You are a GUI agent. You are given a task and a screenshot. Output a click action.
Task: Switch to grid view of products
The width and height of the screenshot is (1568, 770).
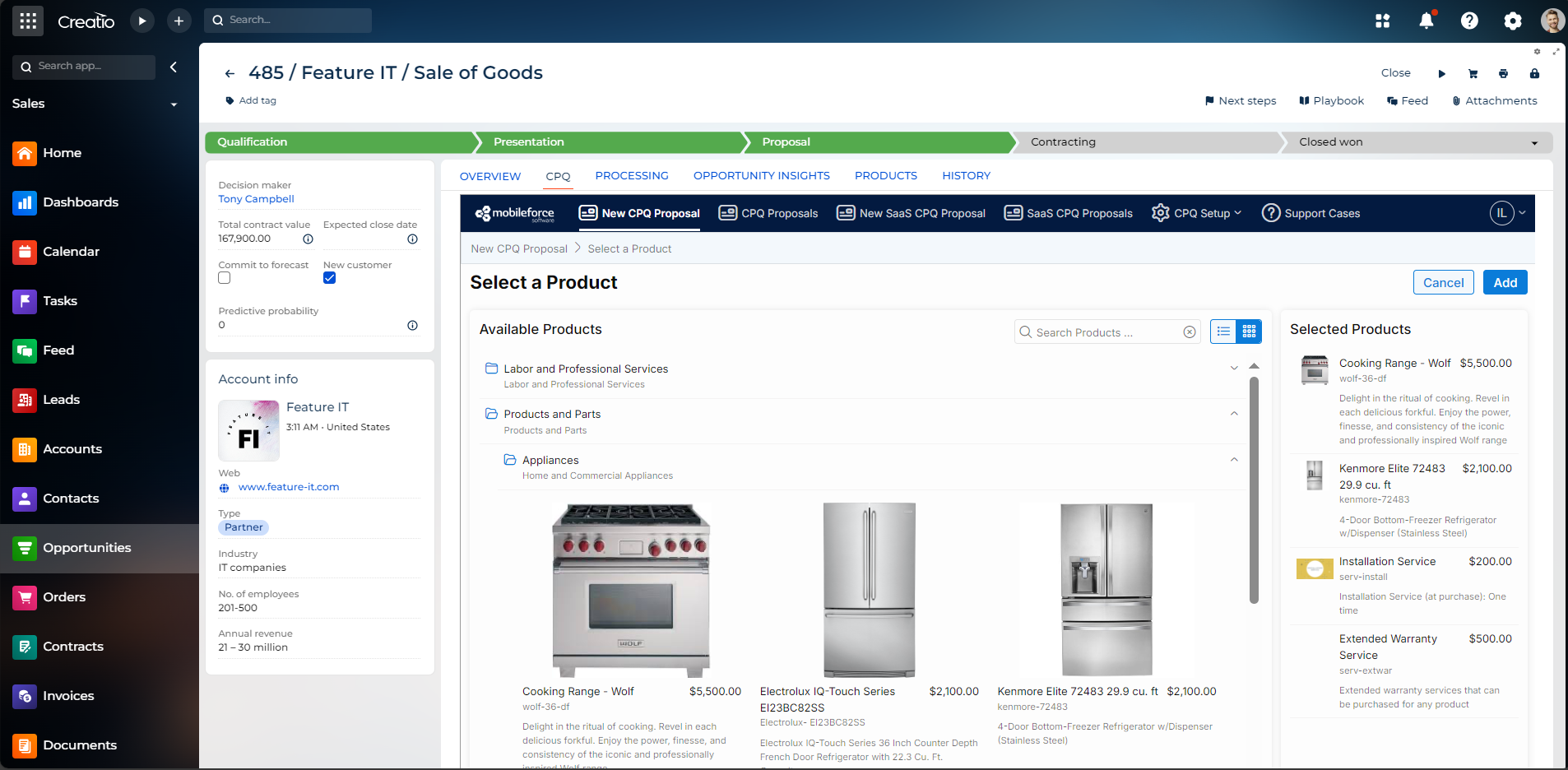click(x=1249, y=332)
